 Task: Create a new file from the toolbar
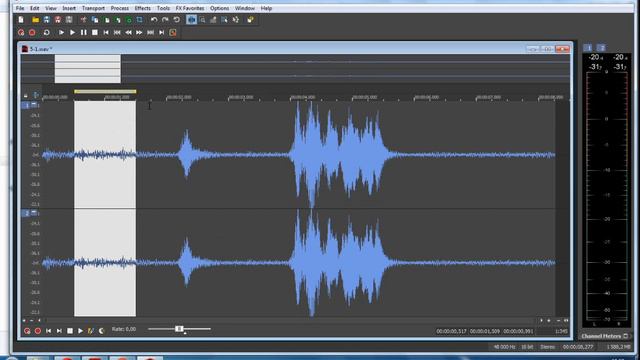[x=21, y=20]
